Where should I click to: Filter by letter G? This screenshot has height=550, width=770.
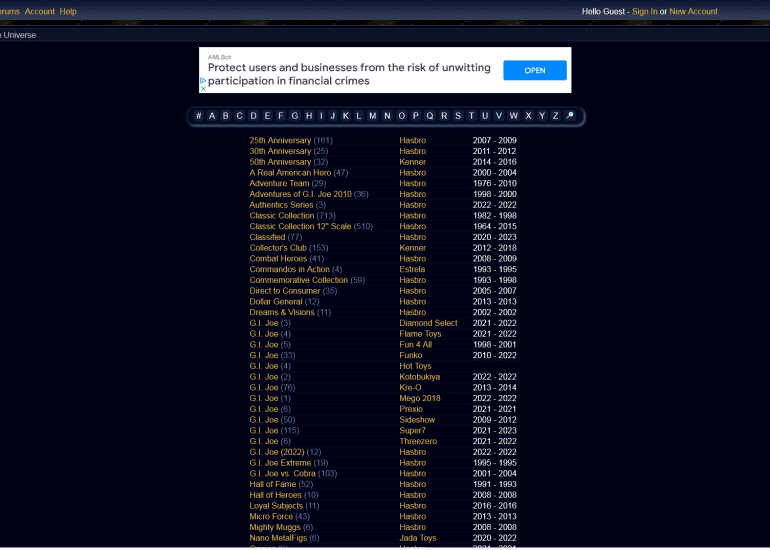[295, 116]
